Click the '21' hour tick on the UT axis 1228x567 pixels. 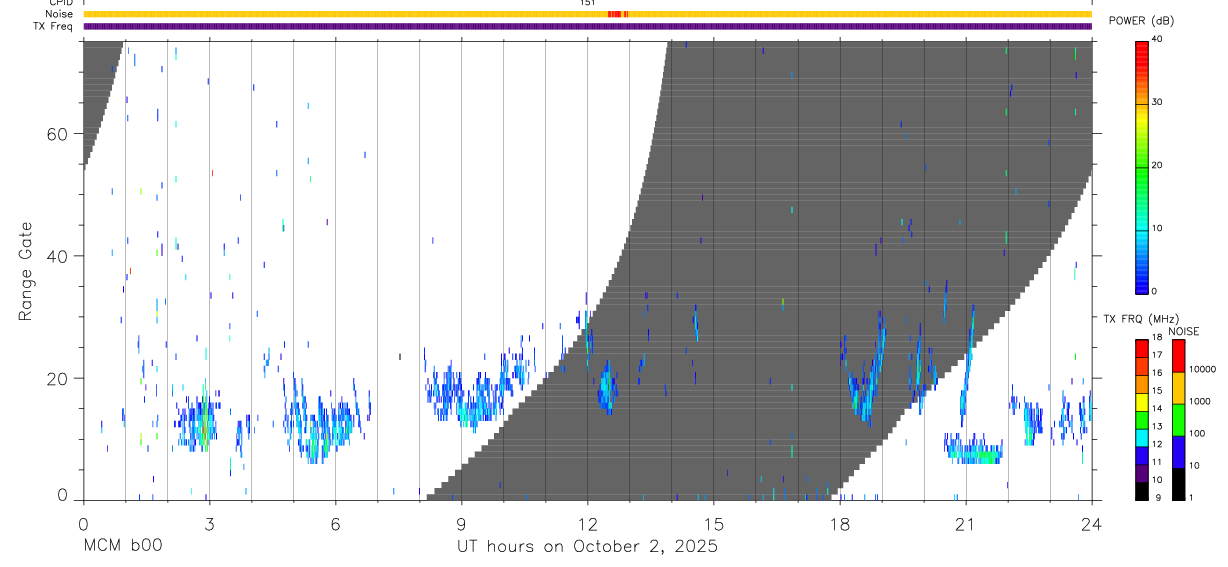(x=966, y=523)
